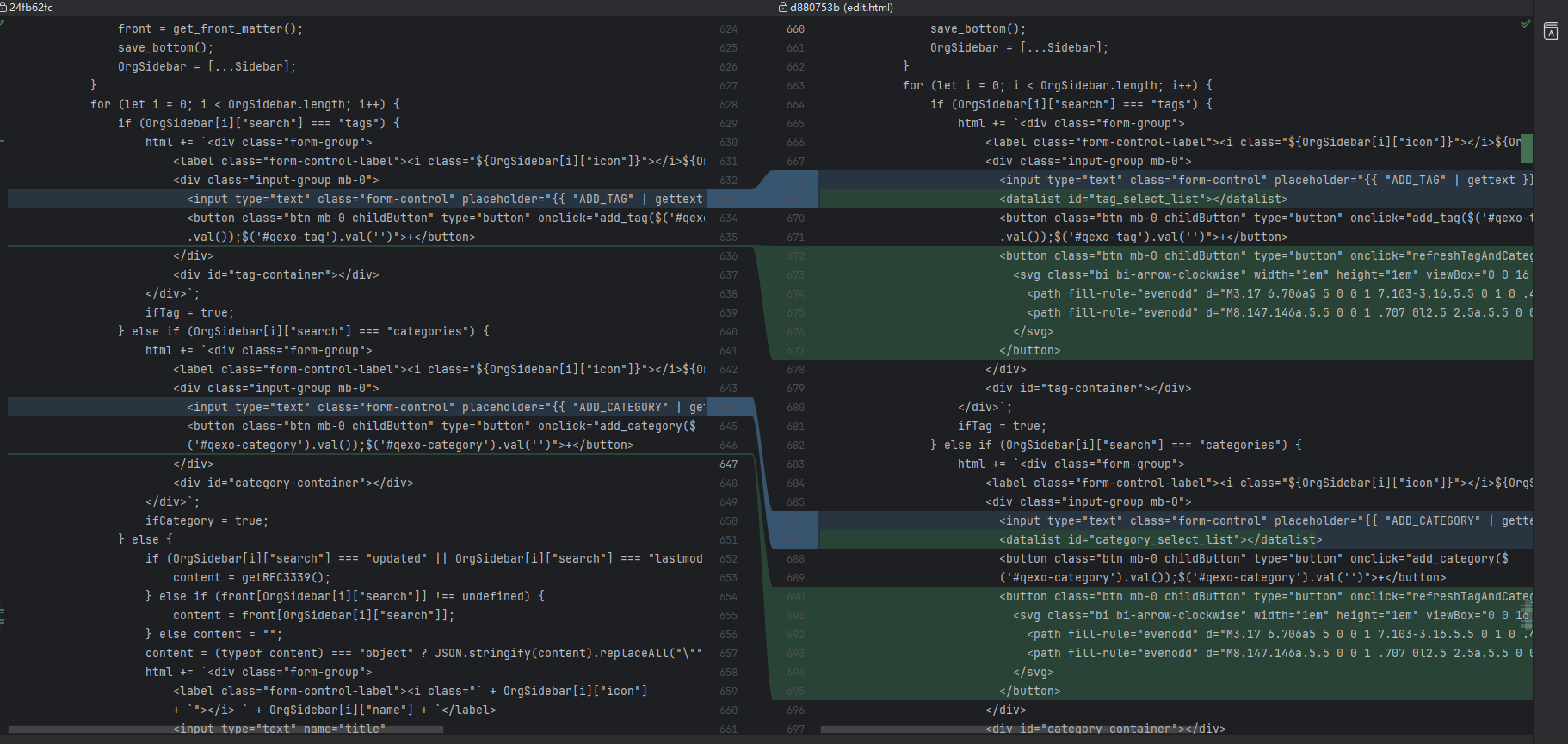Screen dimensions: 1568x744
Task: Click the lock icon beside d880753b (edit.html)
Action: tap(782, 7)
